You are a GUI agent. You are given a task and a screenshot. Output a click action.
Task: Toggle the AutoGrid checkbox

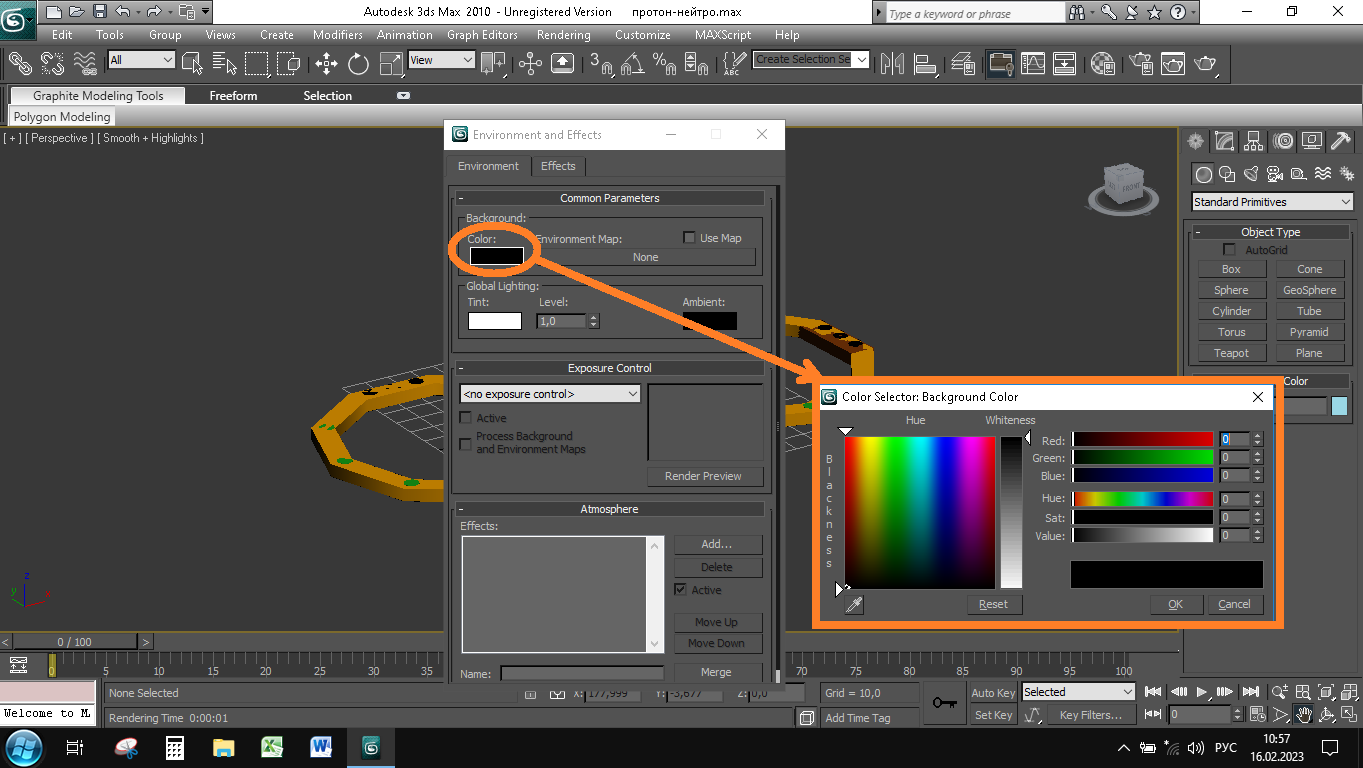coord(1230,250)
